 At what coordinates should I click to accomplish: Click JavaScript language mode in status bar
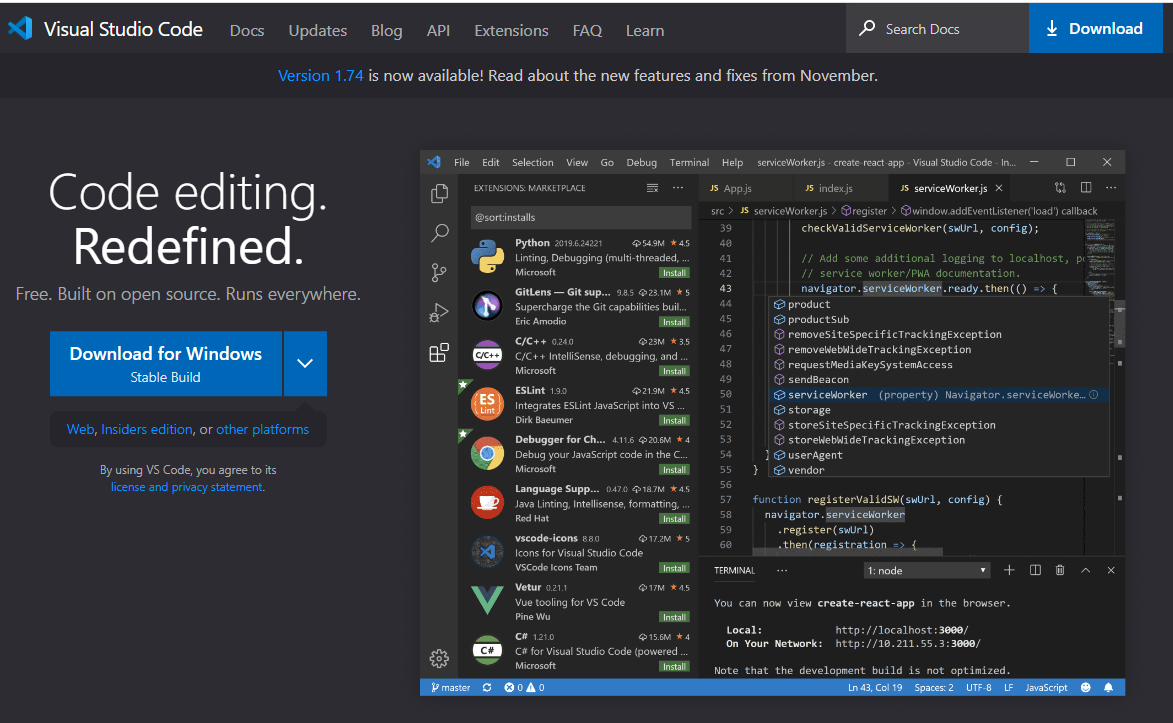click(1046, 687)
